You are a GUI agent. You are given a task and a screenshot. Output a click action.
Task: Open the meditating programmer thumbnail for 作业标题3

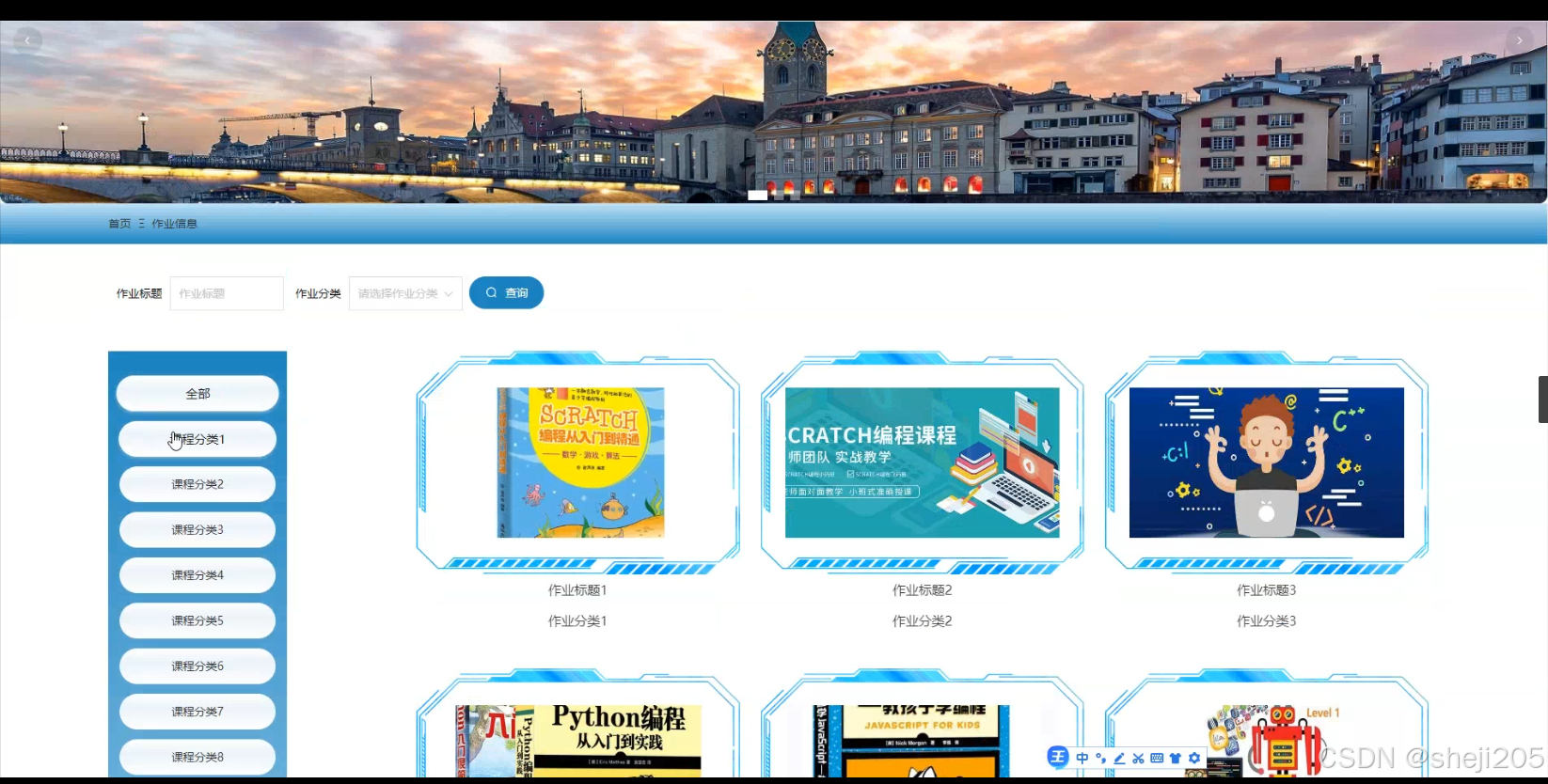(1267, 463)
